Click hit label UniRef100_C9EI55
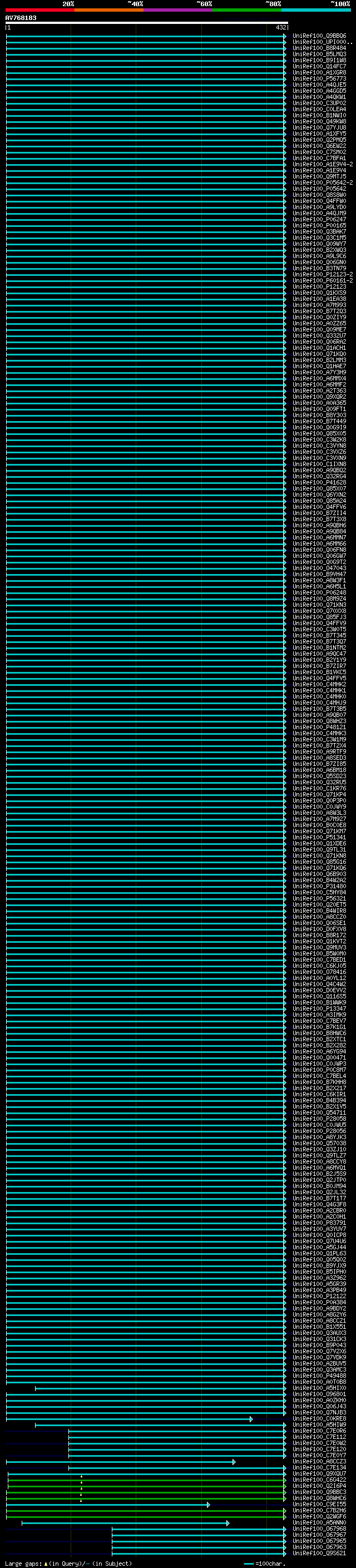This screenshot has height=1568, width=356. (x=319, y=1504)
